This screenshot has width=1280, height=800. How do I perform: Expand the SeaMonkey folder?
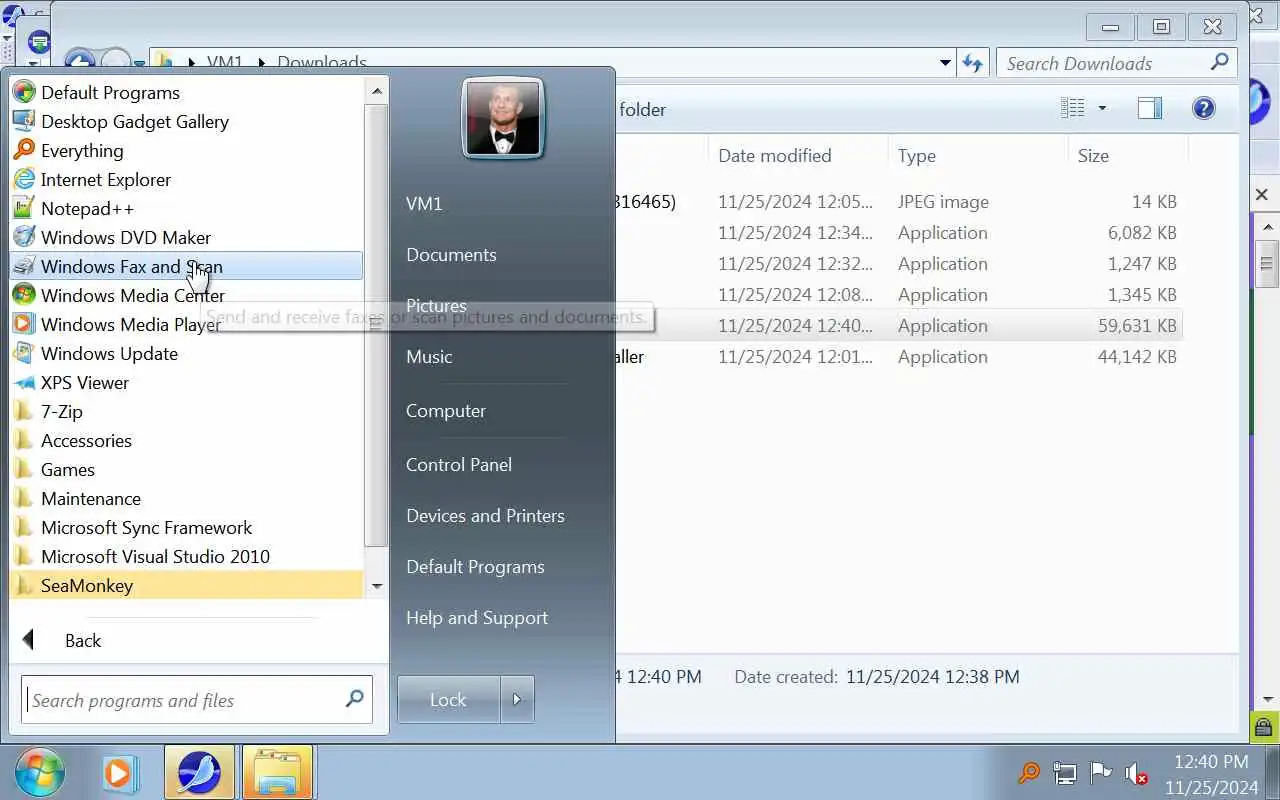point(186,585)
